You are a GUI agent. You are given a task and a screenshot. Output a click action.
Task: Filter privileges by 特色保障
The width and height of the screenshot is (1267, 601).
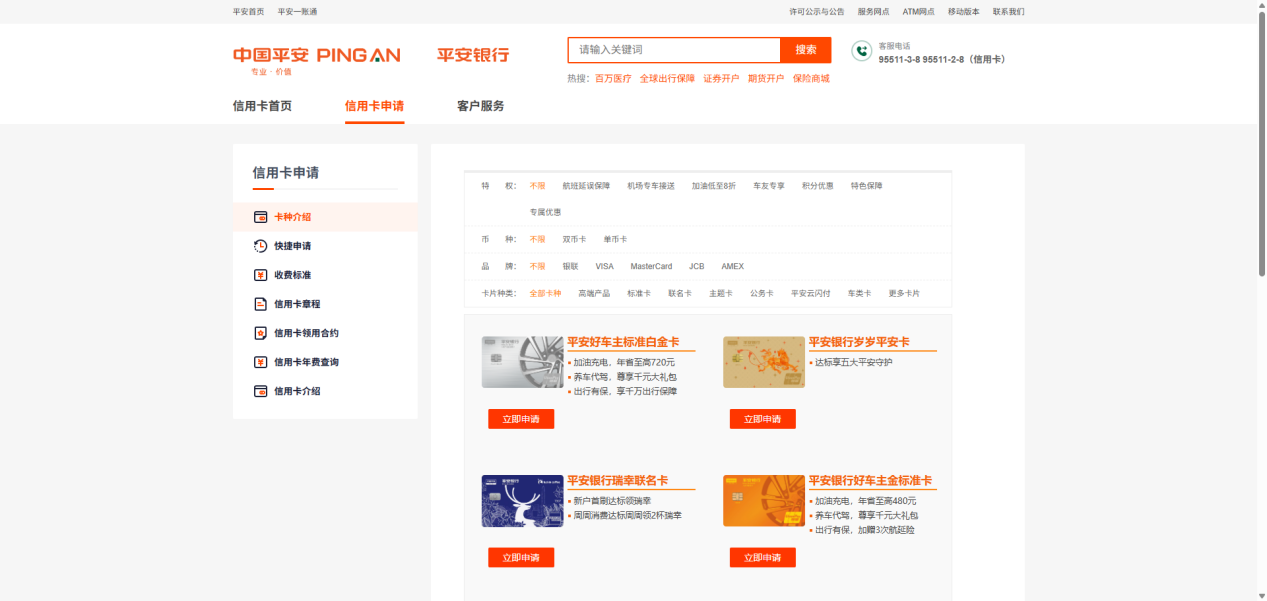[867, 186]
